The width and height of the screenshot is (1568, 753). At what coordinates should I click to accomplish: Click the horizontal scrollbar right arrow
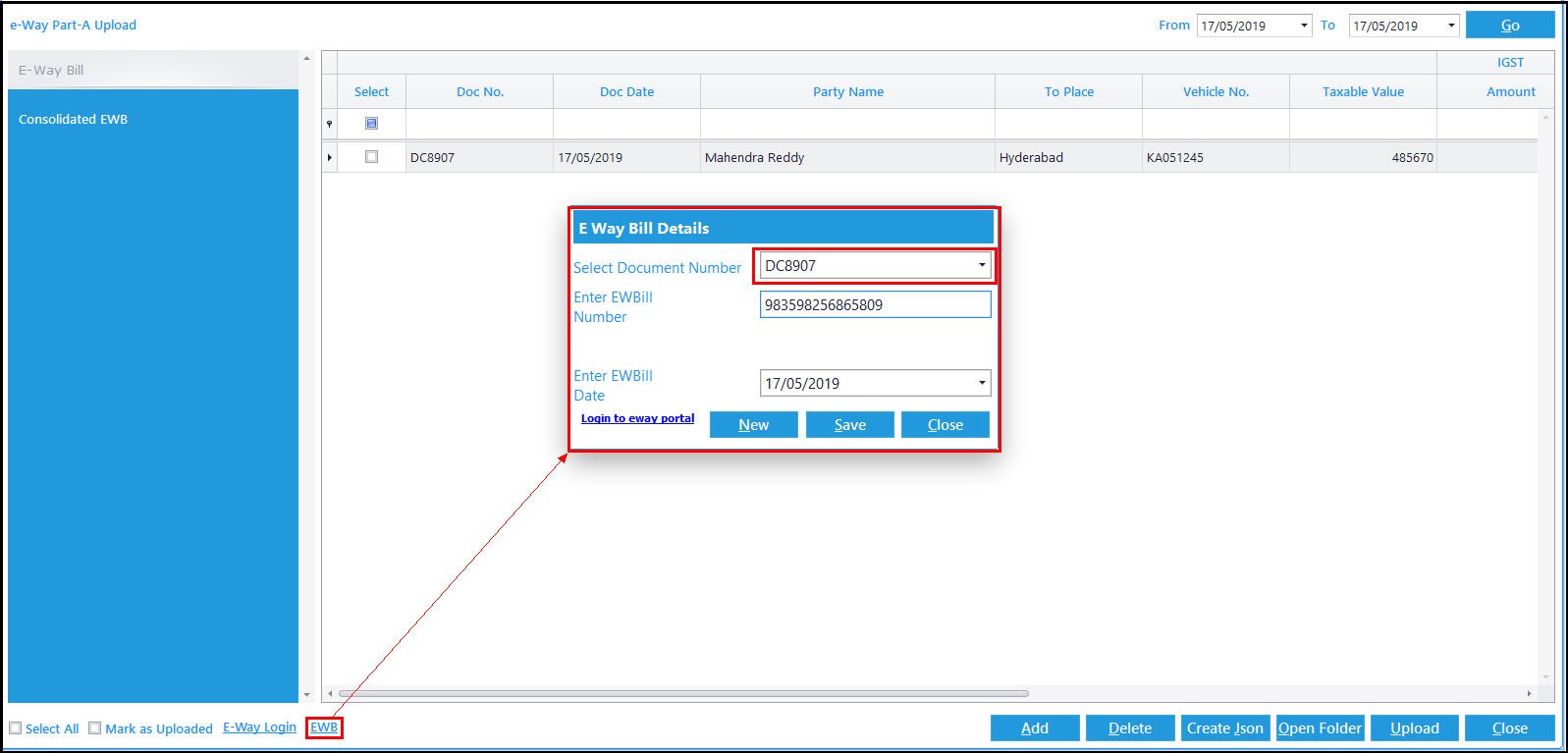[x=1529, y=693]
